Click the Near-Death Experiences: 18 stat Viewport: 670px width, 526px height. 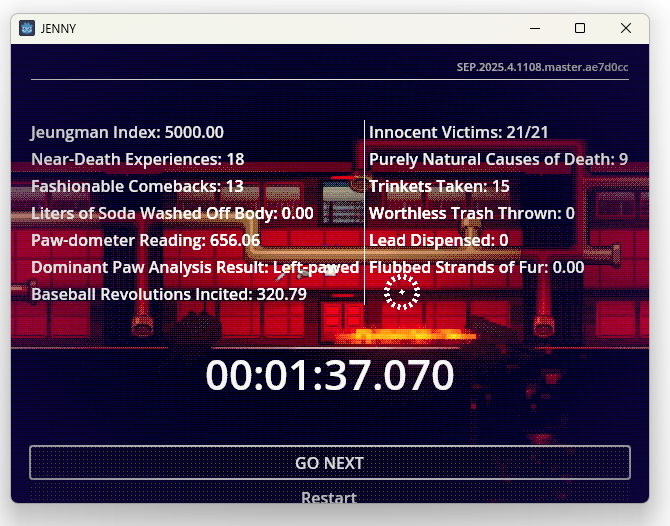tap(138, 159)
